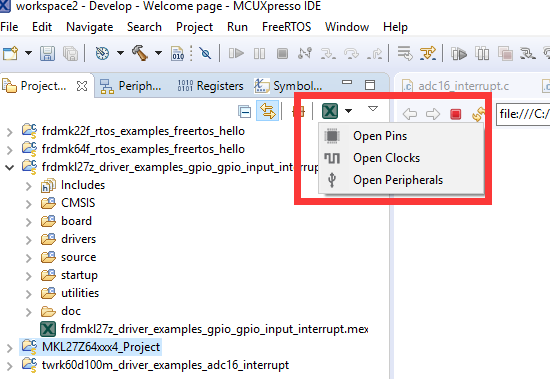Image resolution: width=550 pixels, height=379 pixels.
Task: Toggle the skip all breakpoints icon
Action: tap(205, 53)
